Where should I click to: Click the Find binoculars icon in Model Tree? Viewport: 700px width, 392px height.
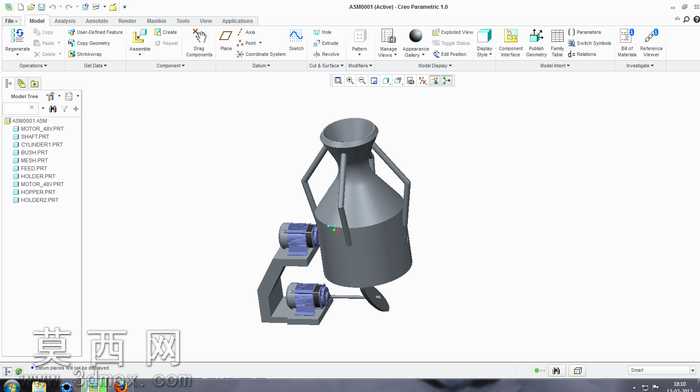[53, 108]
